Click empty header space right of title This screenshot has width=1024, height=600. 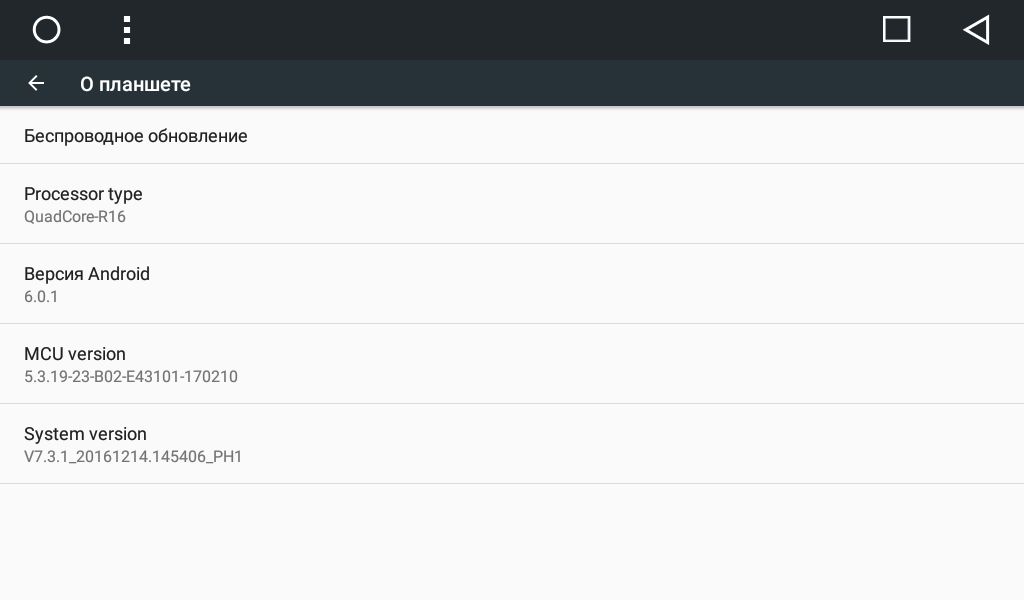(x=607, y=84)
